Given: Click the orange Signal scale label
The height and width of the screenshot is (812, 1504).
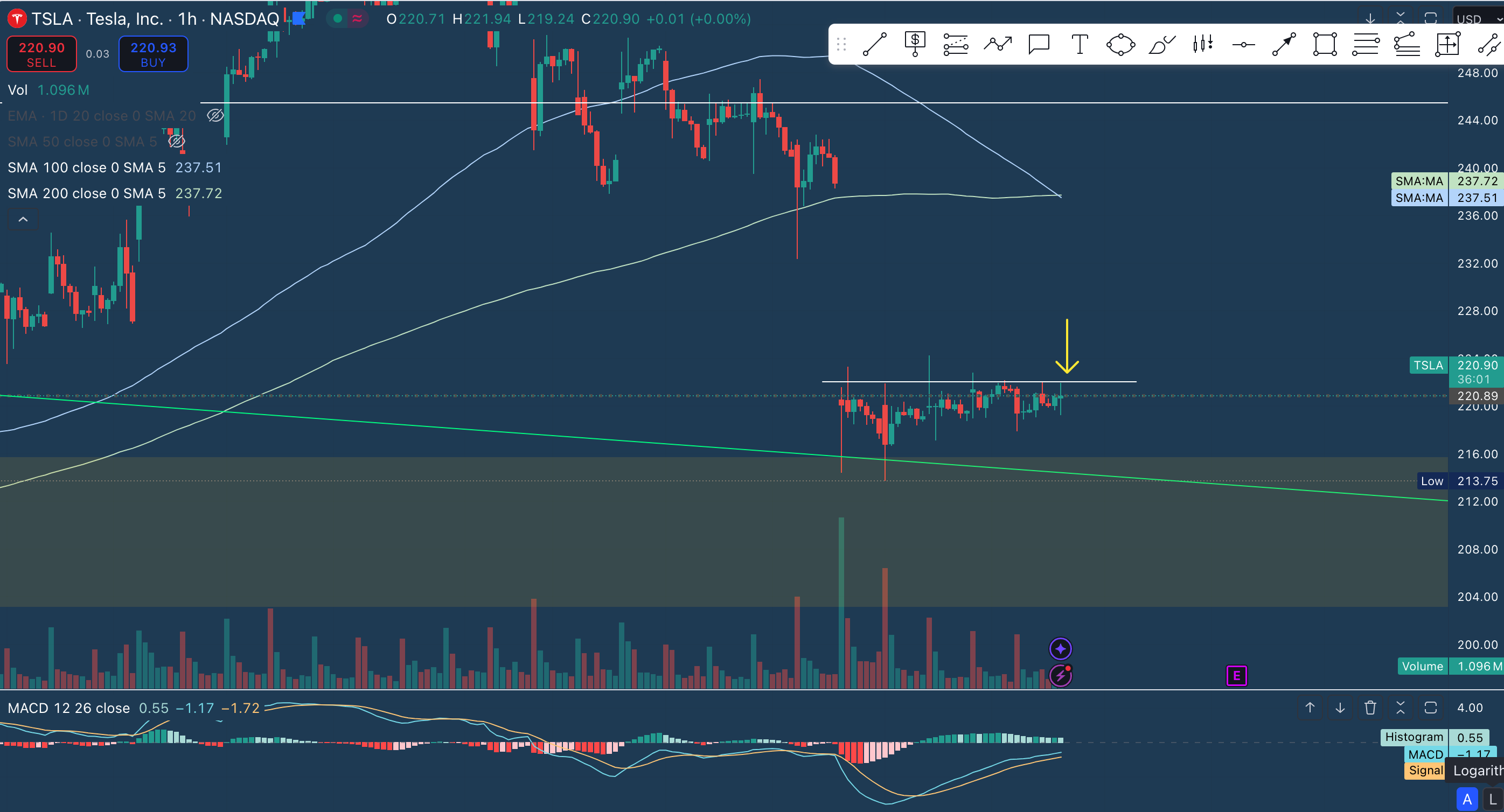Looking at the screenshot, I should [1426, 771].
